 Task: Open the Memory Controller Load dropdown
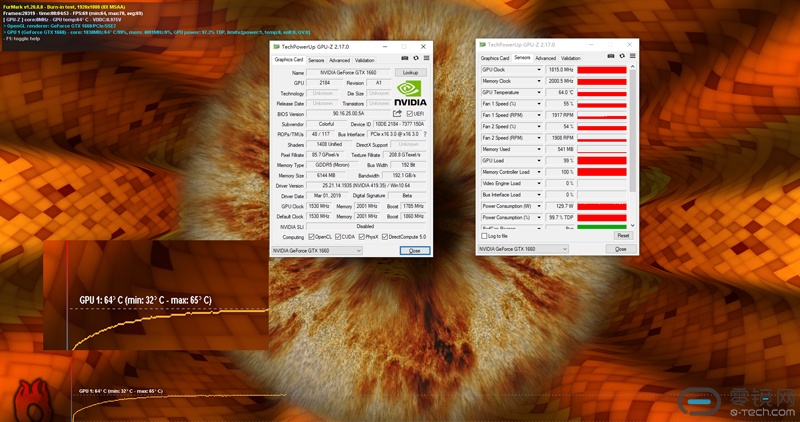[x=538, y=172]
